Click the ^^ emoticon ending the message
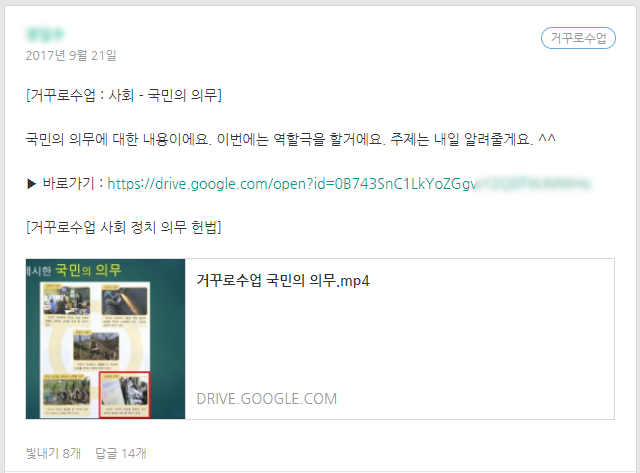 (547, 138)
